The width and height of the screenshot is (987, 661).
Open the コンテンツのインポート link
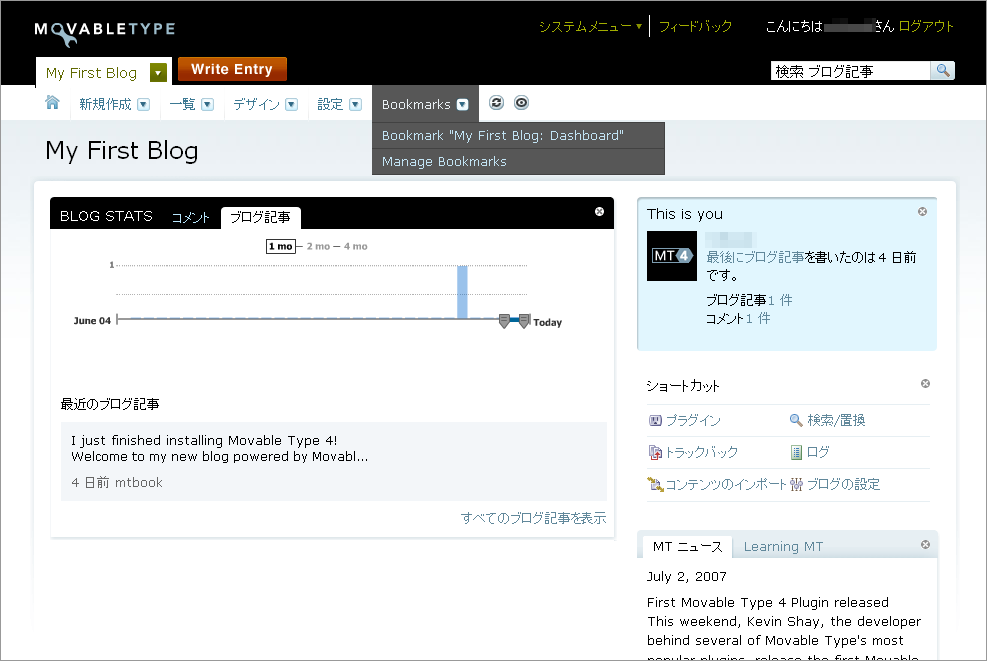[x=726, y=484]
